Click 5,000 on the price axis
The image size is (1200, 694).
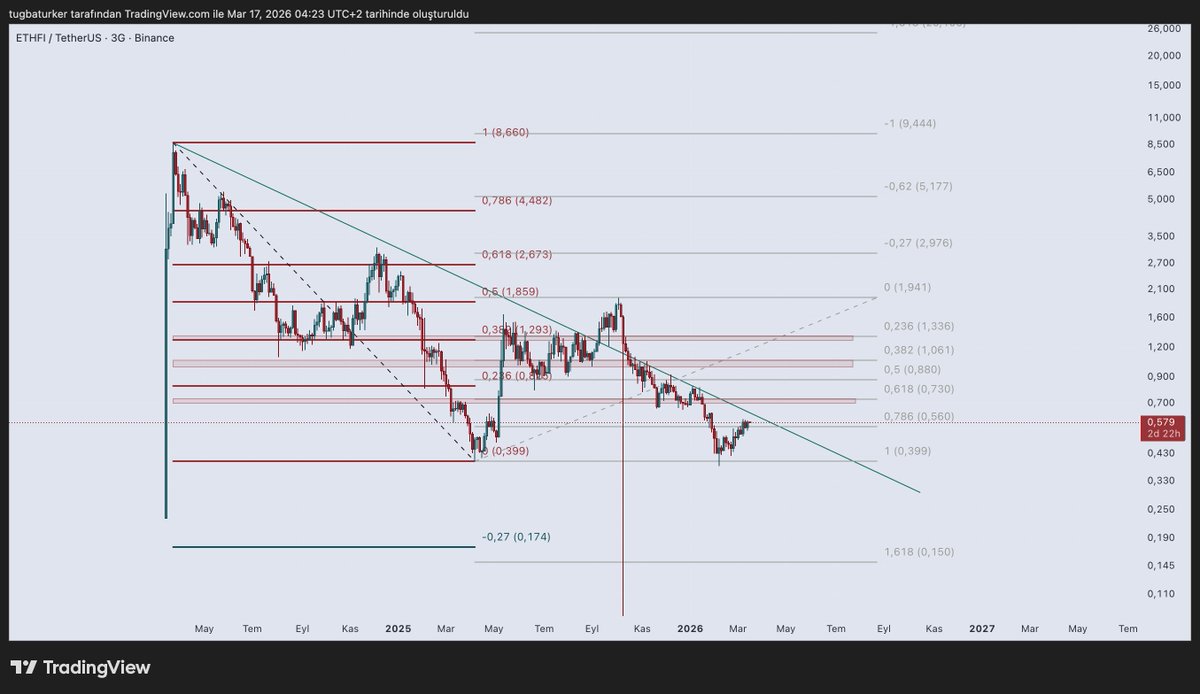(1163, 199)
